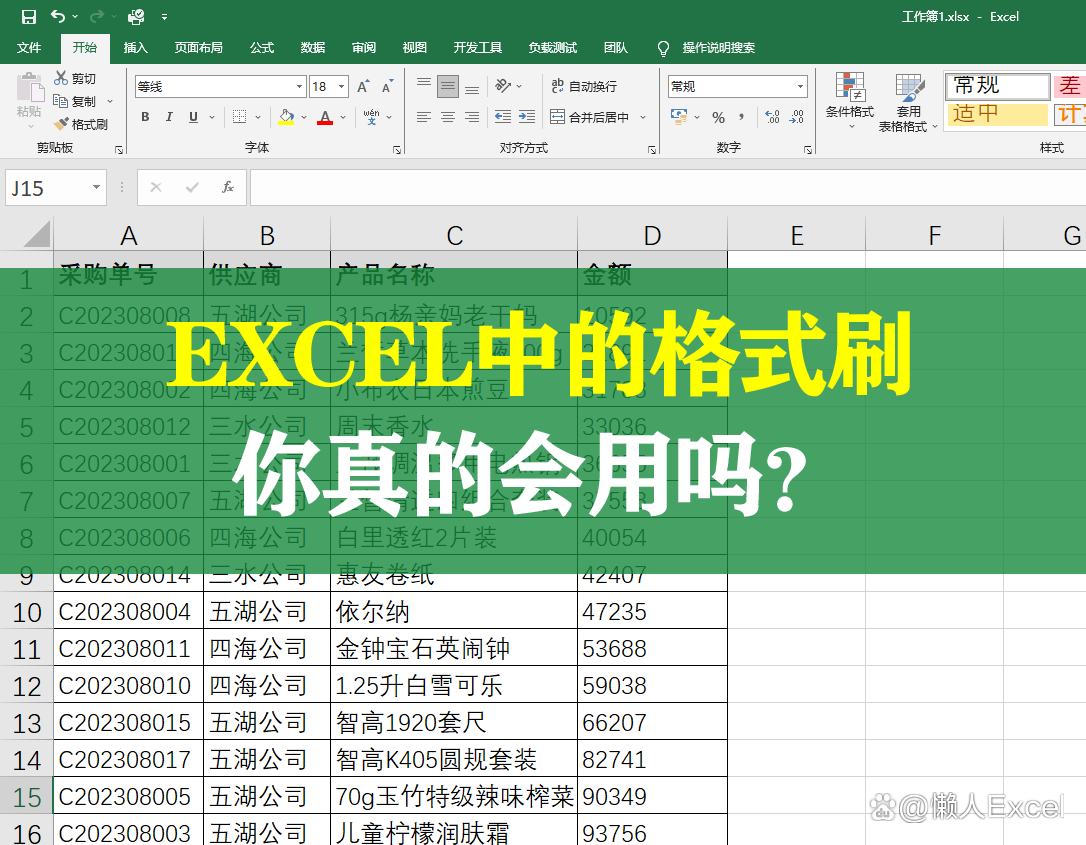Image resolution: width=1086 pixels, height=845 pixels.
Task: Toggle bold formatting
Action: (145, 117)
